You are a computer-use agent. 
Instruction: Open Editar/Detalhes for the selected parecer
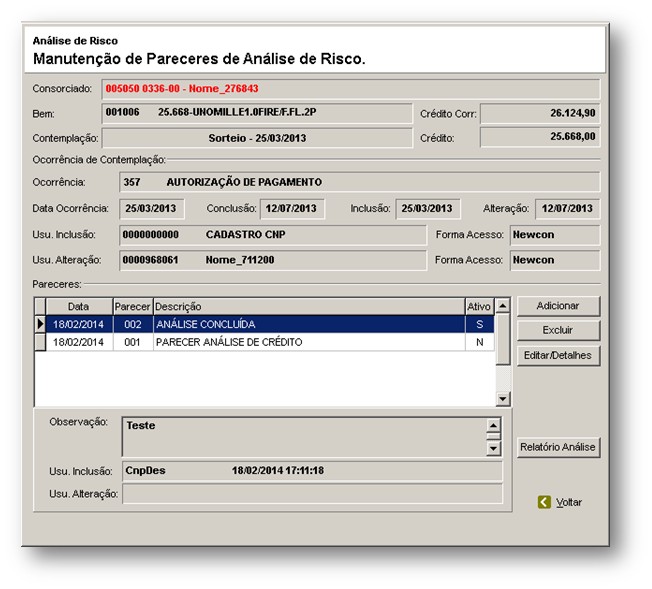558,356
